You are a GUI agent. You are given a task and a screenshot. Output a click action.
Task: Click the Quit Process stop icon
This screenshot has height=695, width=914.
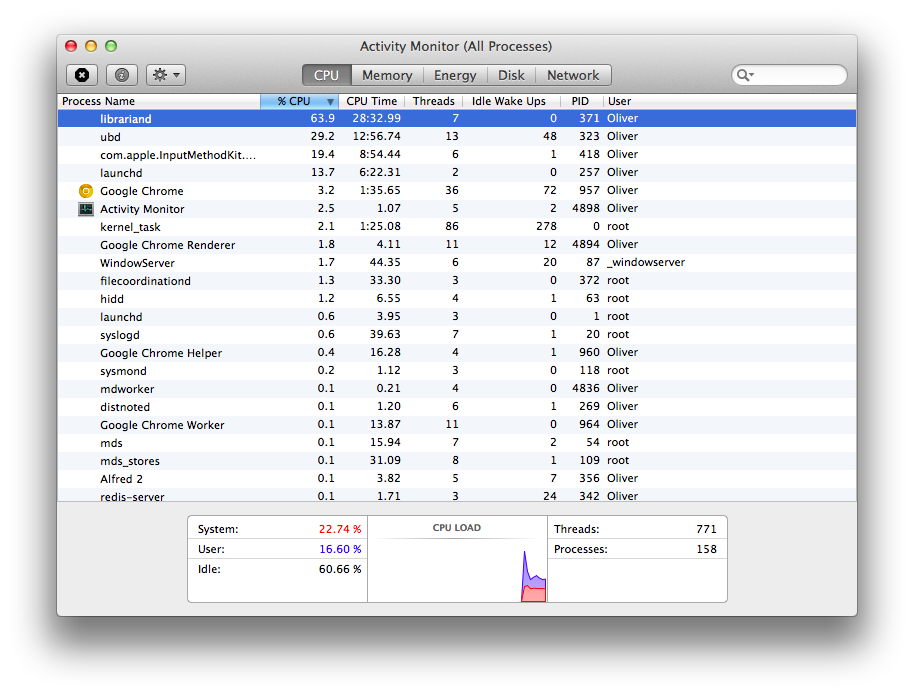pyautogui.click(x=82, y=75)
